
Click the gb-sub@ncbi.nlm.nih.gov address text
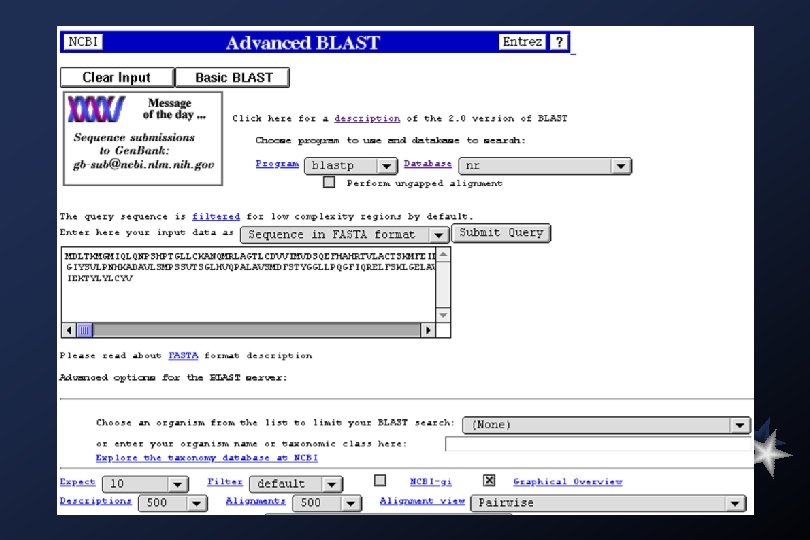tap(143, 165)
